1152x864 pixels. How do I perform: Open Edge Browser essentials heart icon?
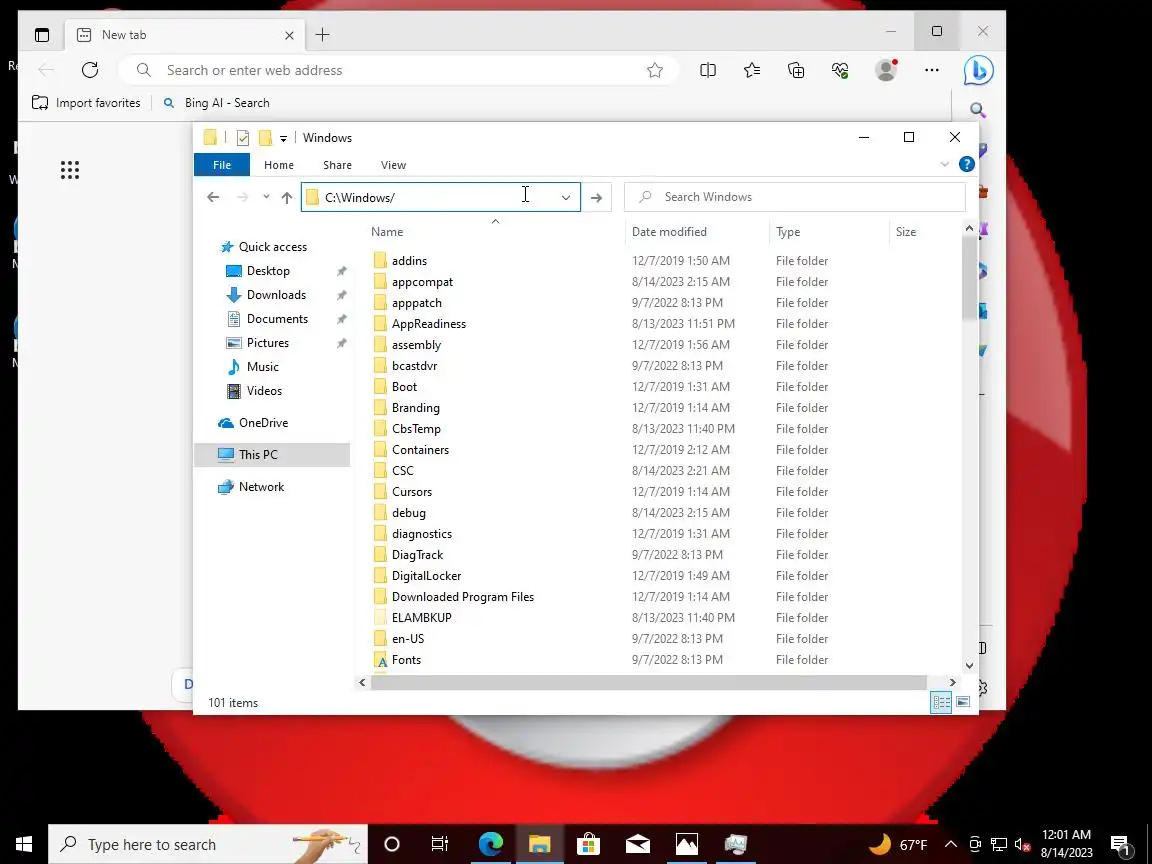840,71
